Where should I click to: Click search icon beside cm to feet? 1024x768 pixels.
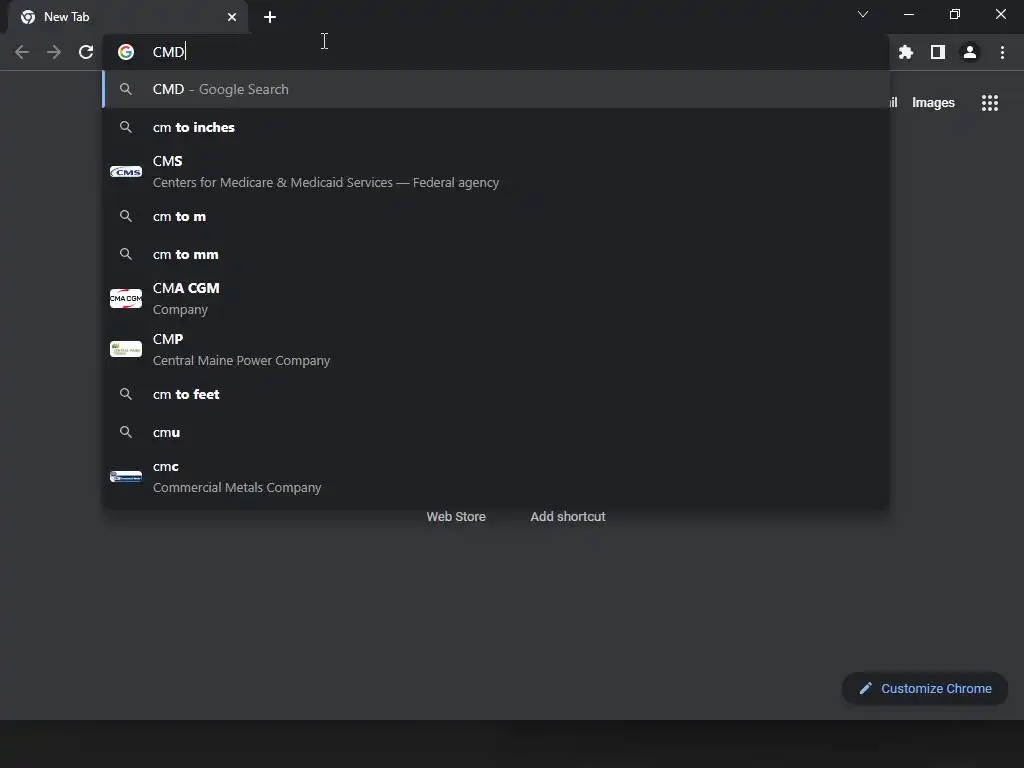[126, 394]
